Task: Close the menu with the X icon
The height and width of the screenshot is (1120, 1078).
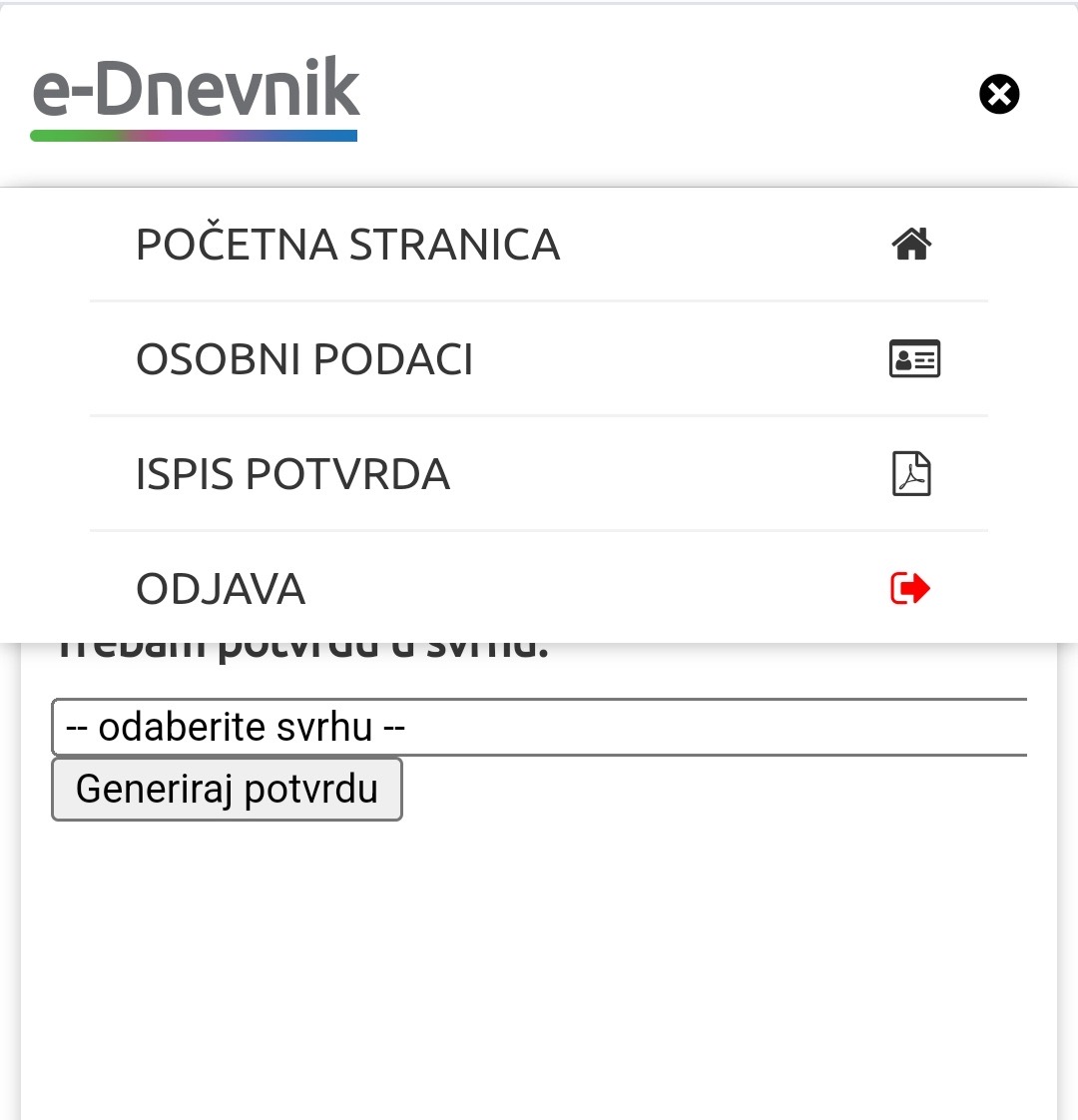Action: (999, 94)
